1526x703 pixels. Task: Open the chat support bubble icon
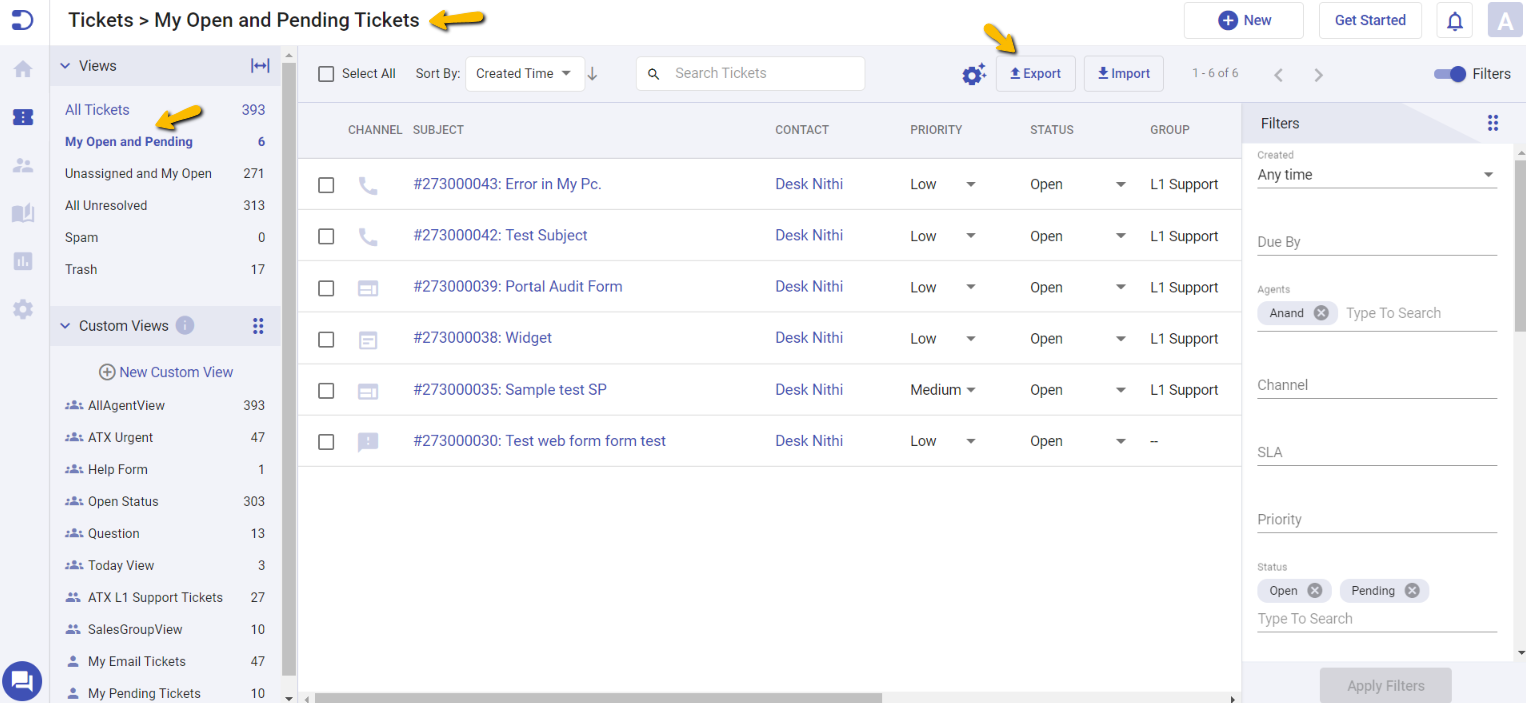click(22, 681)
